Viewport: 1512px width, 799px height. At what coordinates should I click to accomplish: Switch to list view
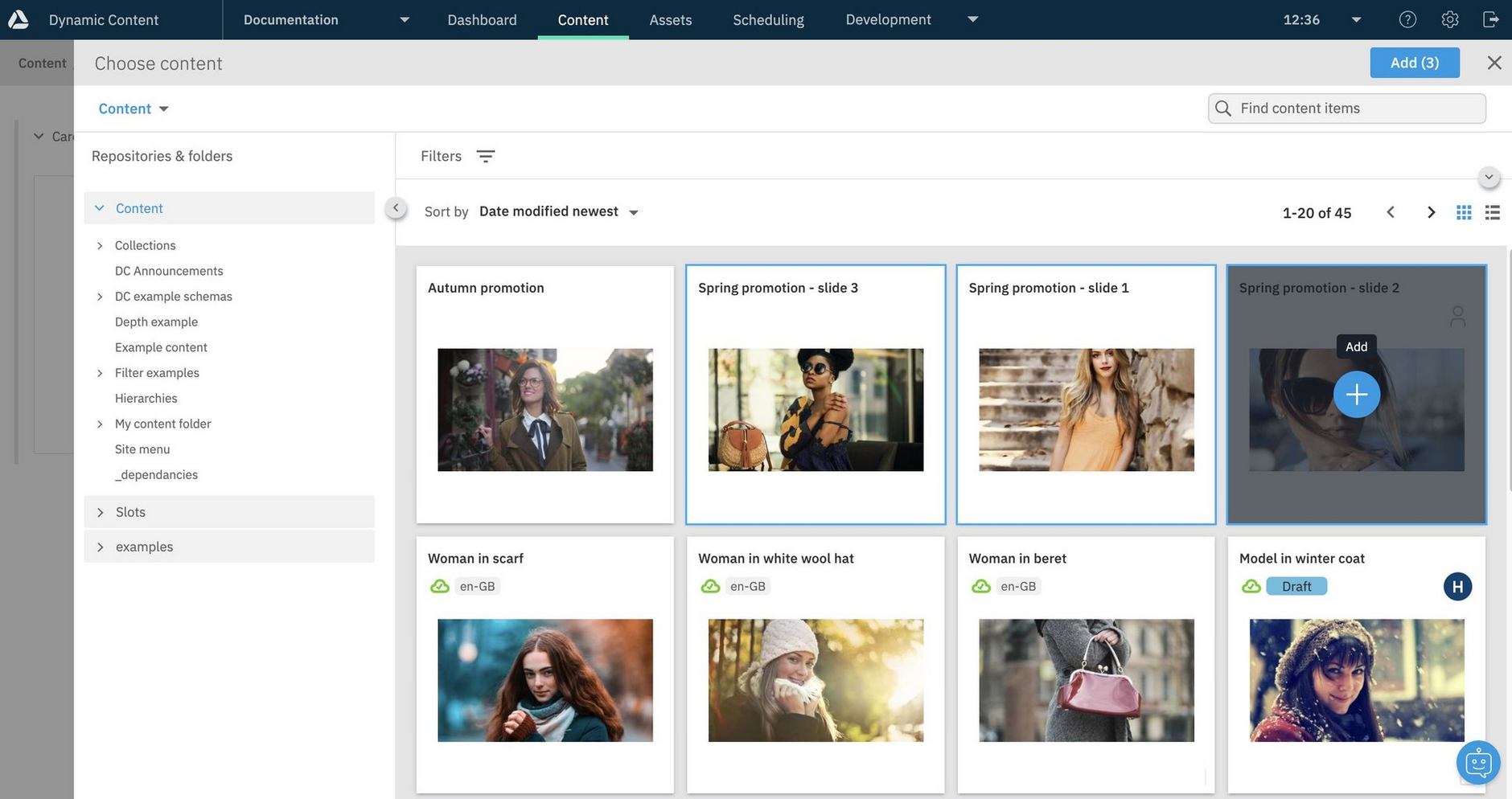pyautogui.click(x=1493, y=212)
